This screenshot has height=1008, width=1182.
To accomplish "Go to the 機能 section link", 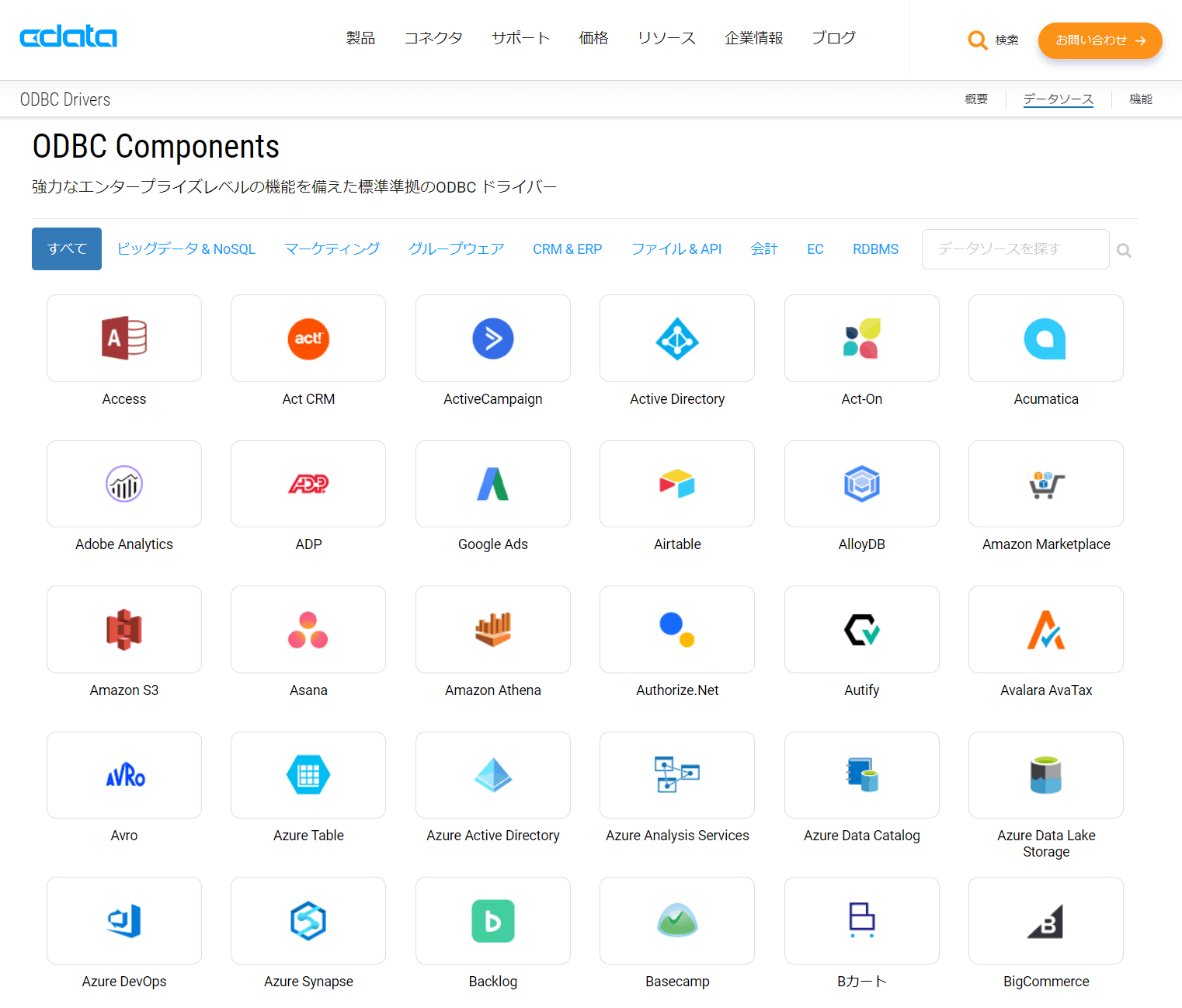I will [x=1141, y=99].
